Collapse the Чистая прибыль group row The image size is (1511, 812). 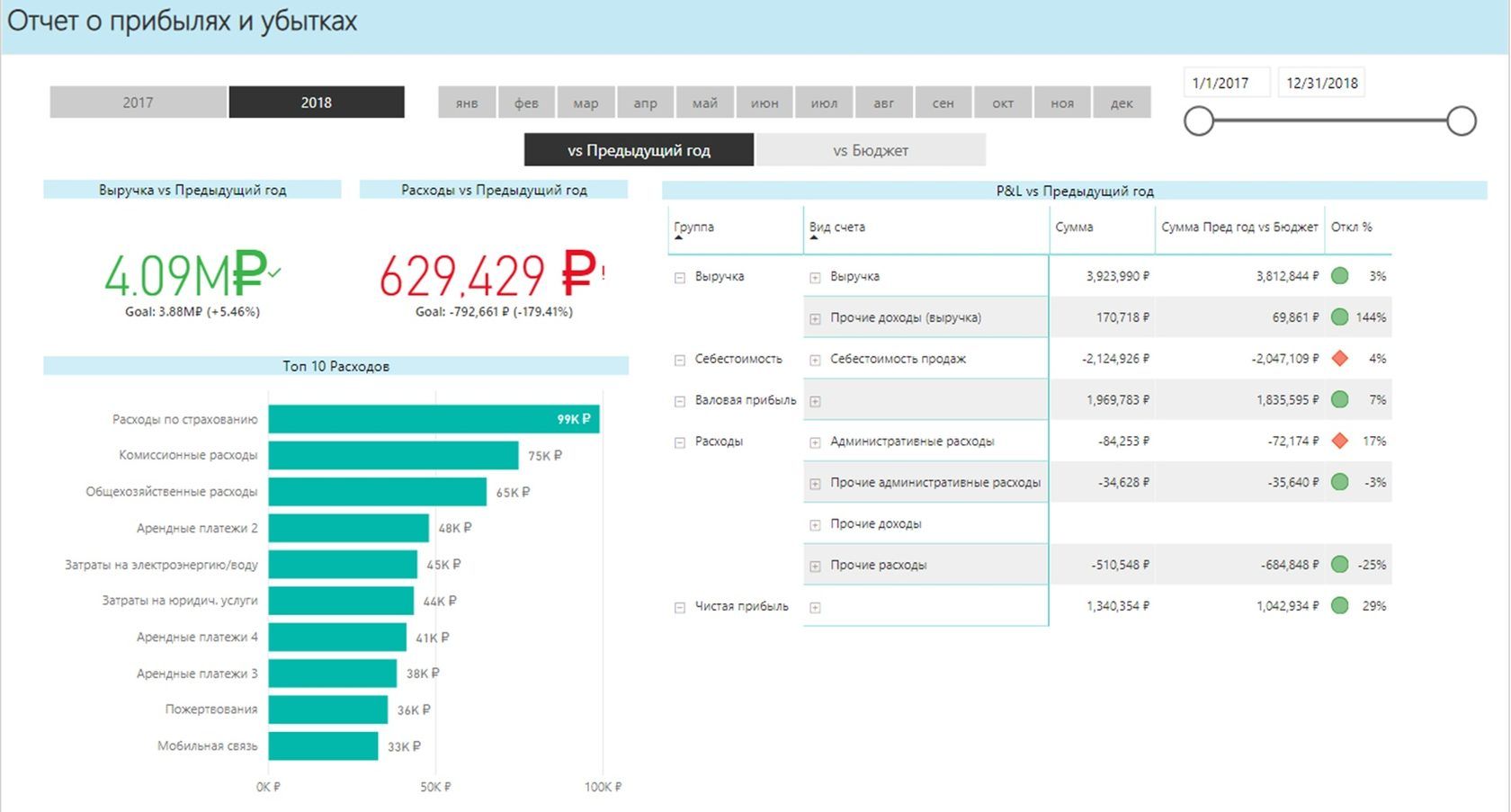[x=680, y=608]
